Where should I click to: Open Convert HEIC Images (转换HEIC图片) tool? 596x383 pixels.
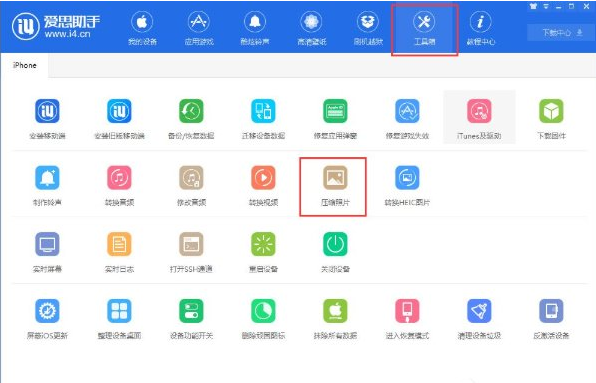click(x=407, y=185)
